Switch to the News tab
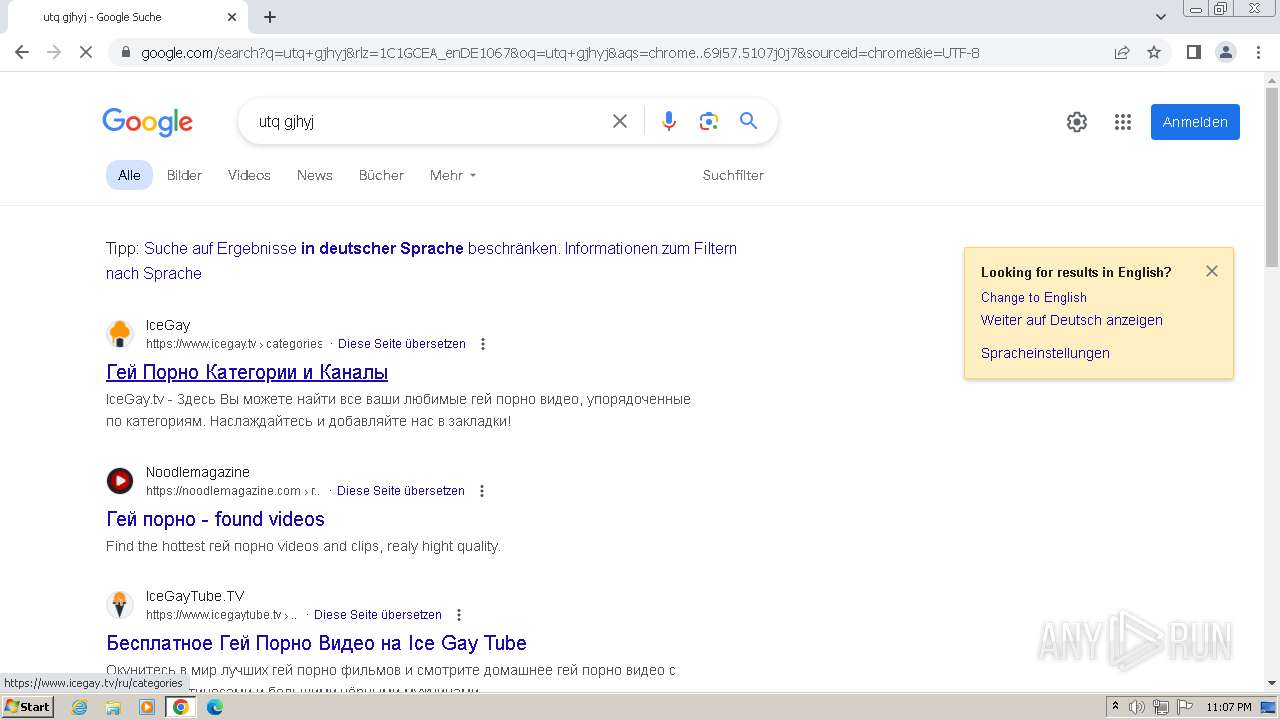 (314, 175)
